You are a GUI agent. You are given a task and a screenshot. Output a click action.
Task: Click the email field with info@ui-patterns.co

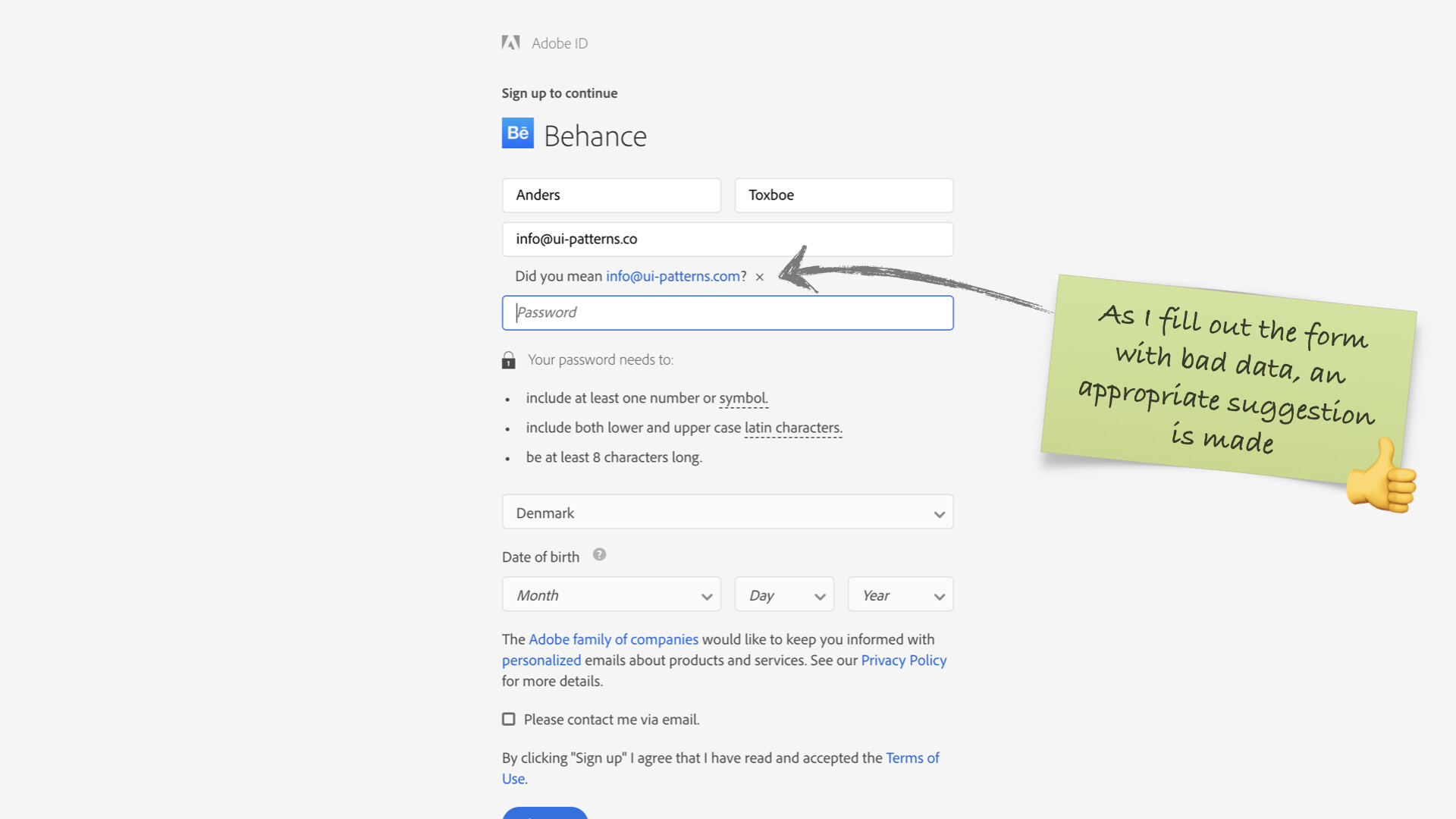pos(727,239)
